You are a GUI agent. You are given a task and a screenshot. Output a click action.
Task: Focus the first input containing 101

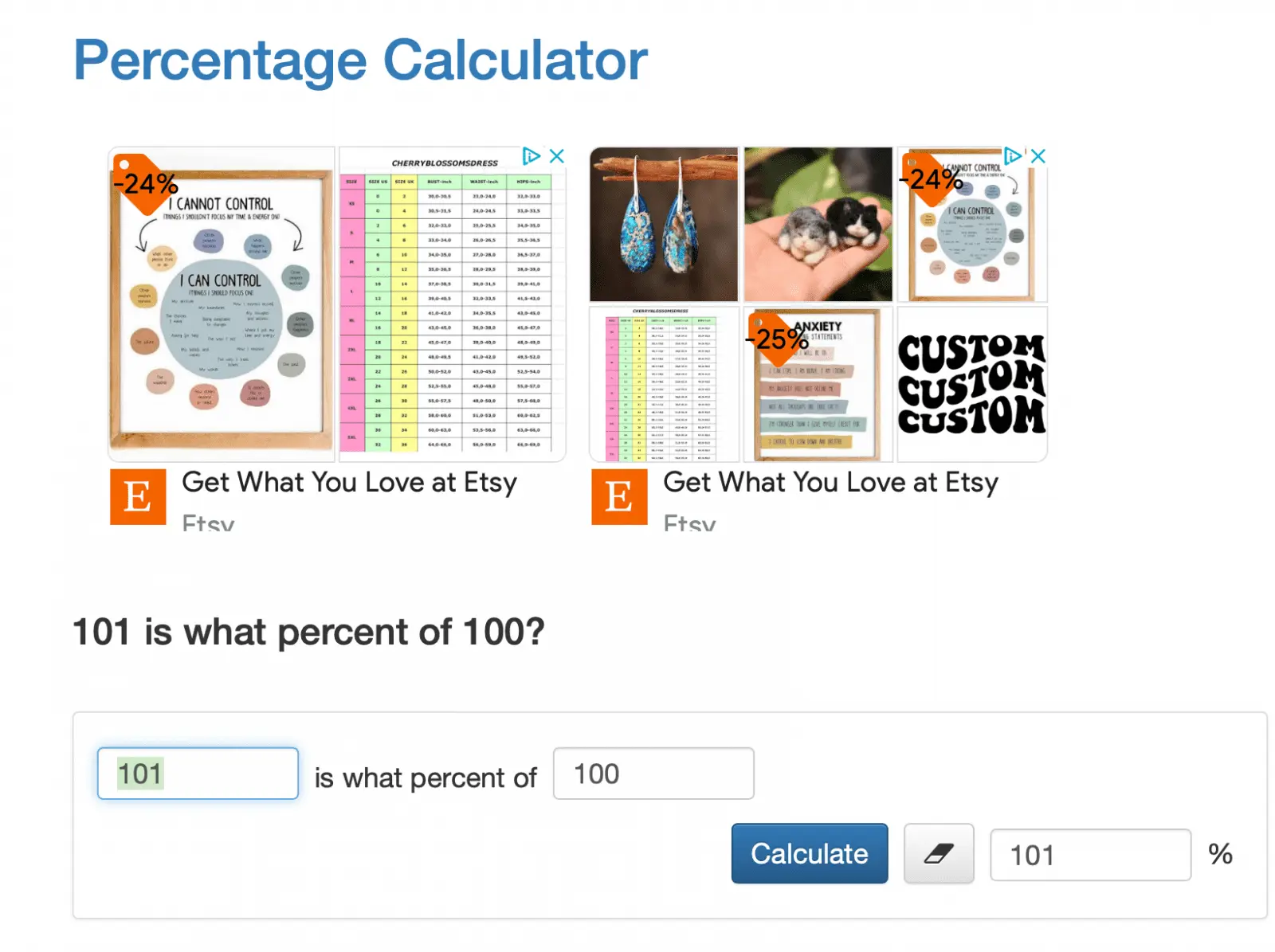pyautogui.click(x=198, y=774)
